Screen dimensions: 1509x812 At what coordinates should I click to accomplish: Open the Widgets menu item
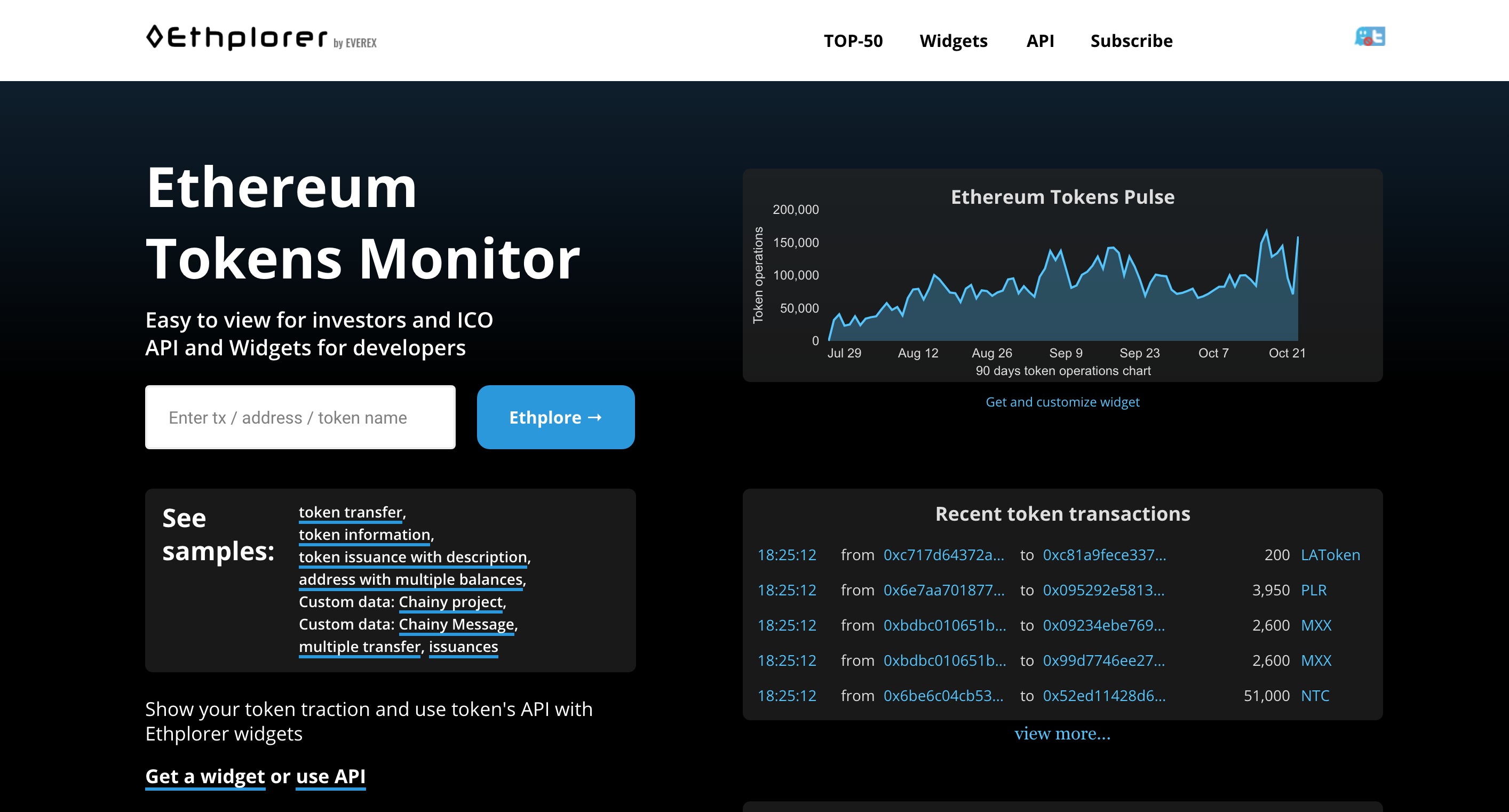953,41
